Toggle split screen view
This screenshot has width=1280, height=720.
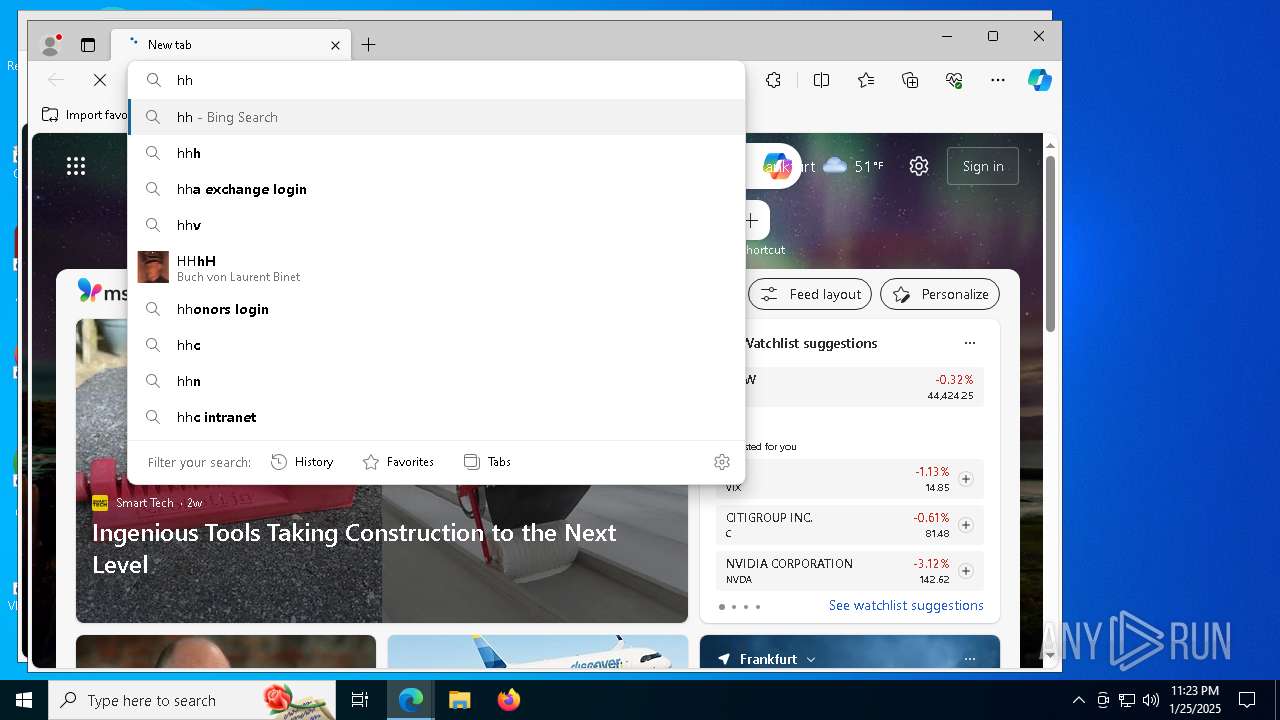821,80
